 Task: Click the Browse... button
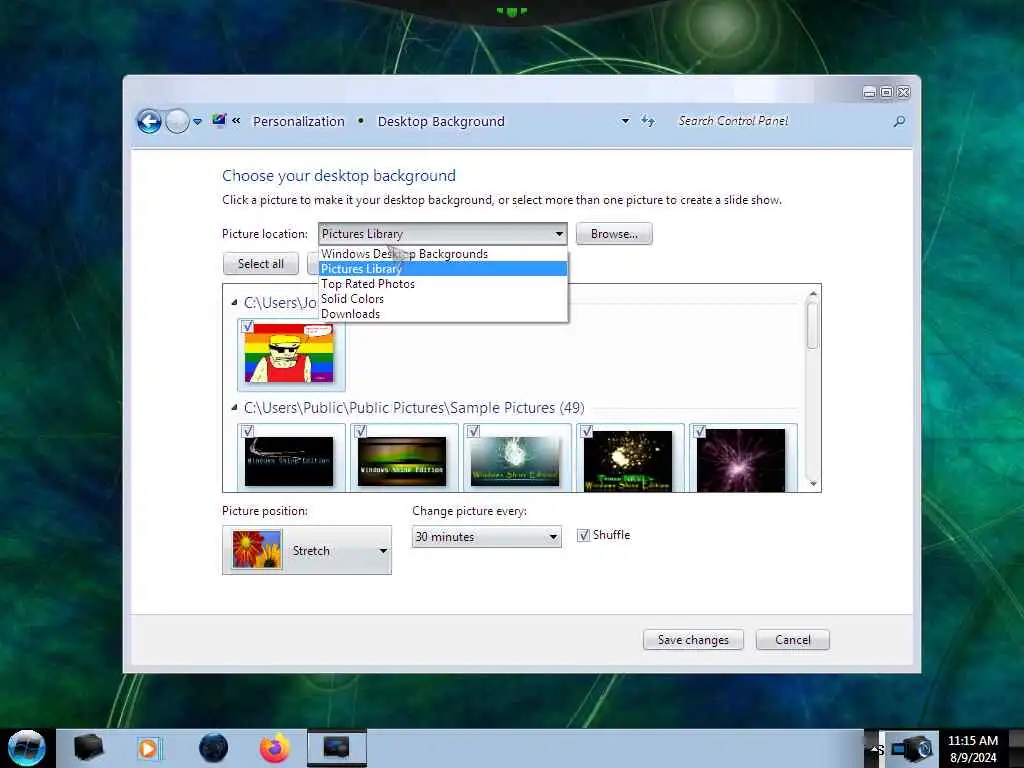[x=614, y=234]
